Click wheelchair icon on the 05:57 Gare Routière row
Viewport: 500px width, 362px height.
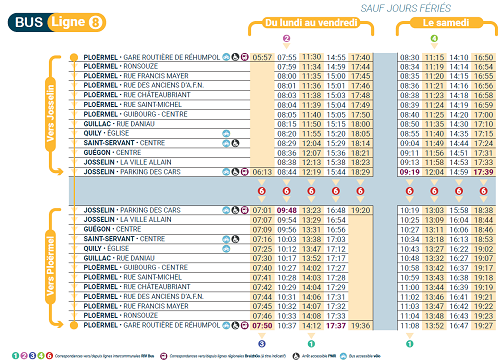coord(235,57)
